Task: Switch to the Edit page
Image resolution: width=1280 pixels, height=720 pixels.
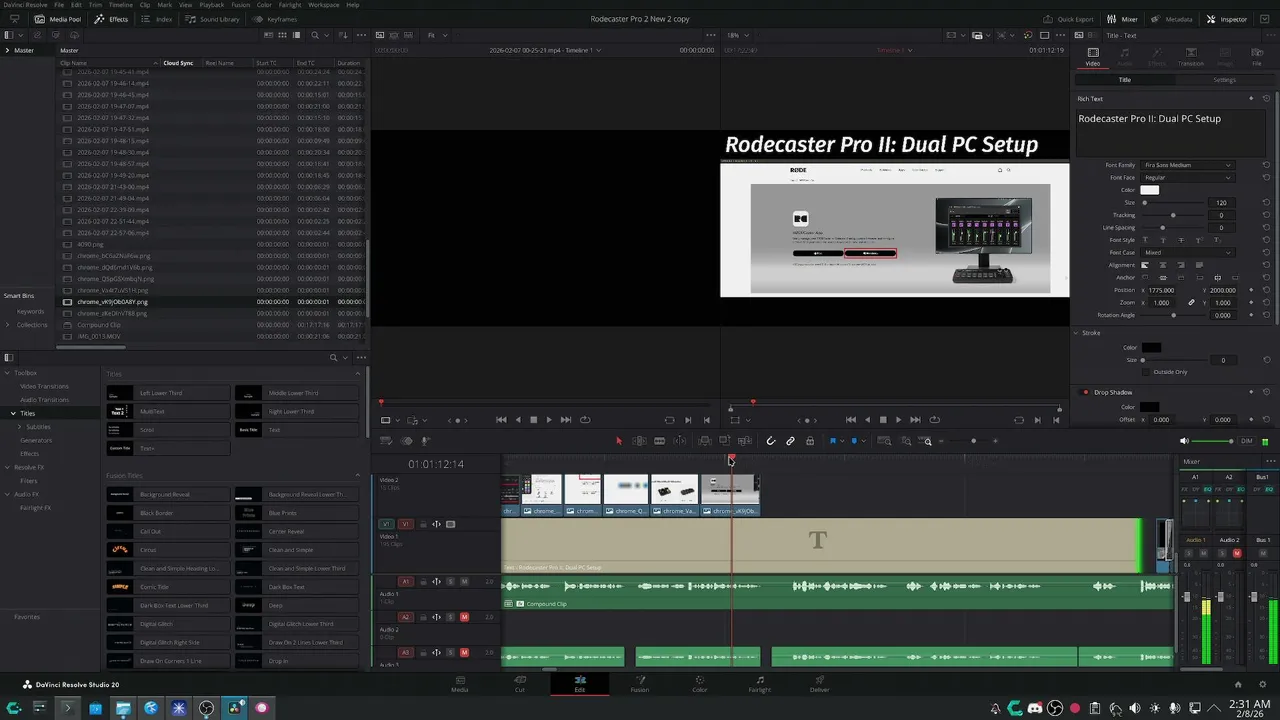Action: click(x=579, y=684)
